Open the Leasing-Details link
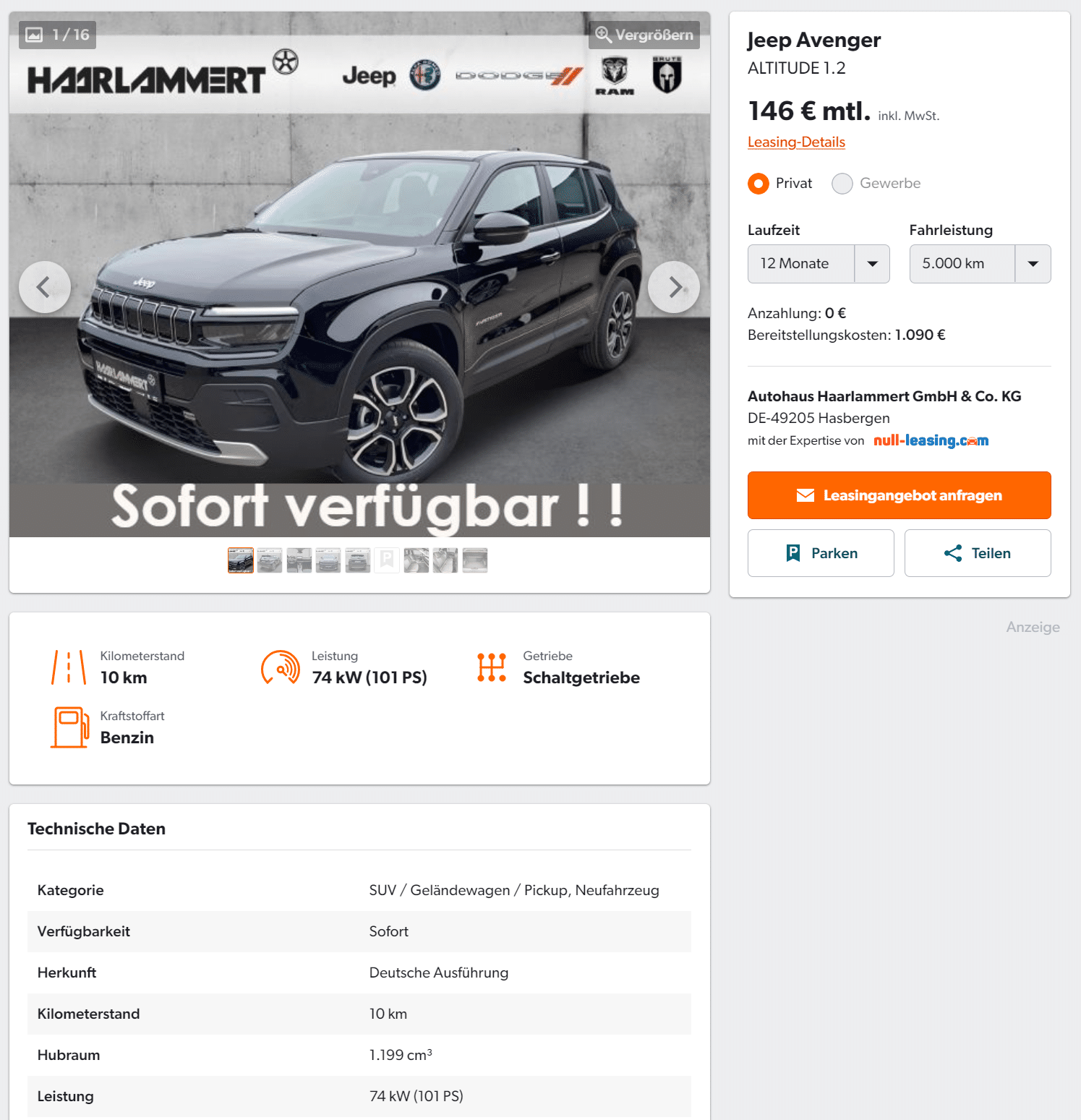 click(x=796, y=142)
